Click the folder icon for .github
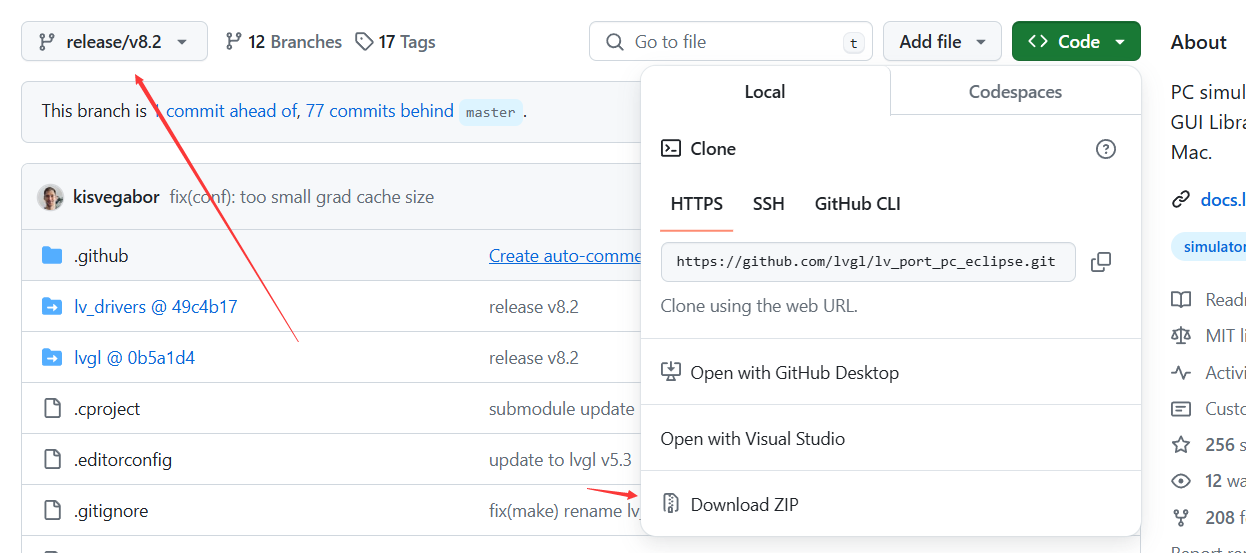Image resolution: width=1246 pixels, height=553 pixels. click(x=52, y=256)
